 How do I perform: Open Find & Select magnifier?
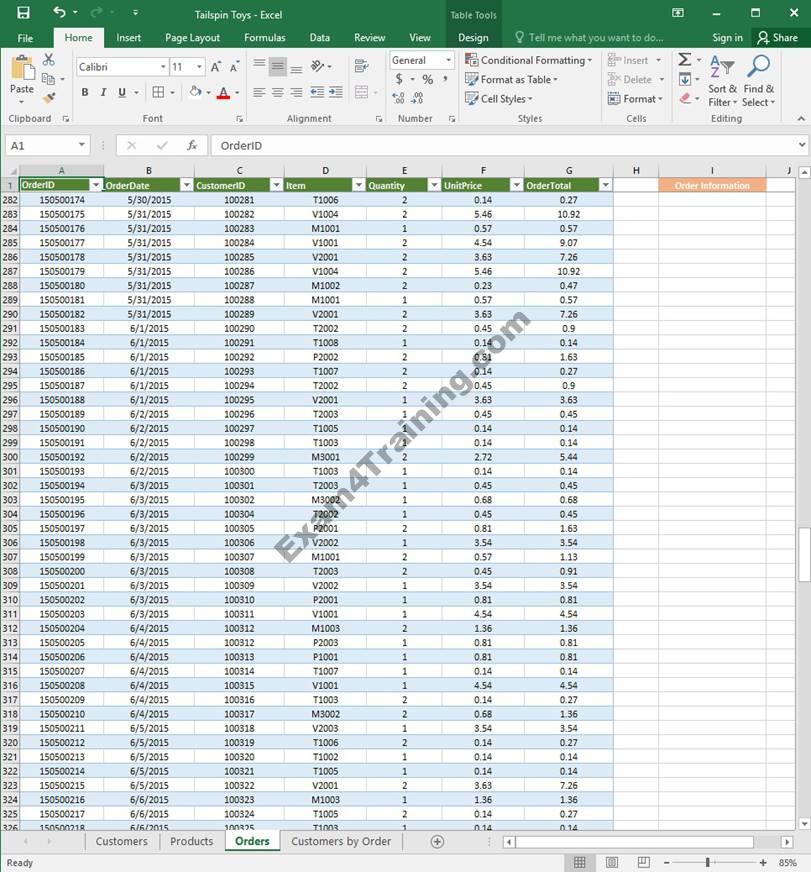click(758, 80)
